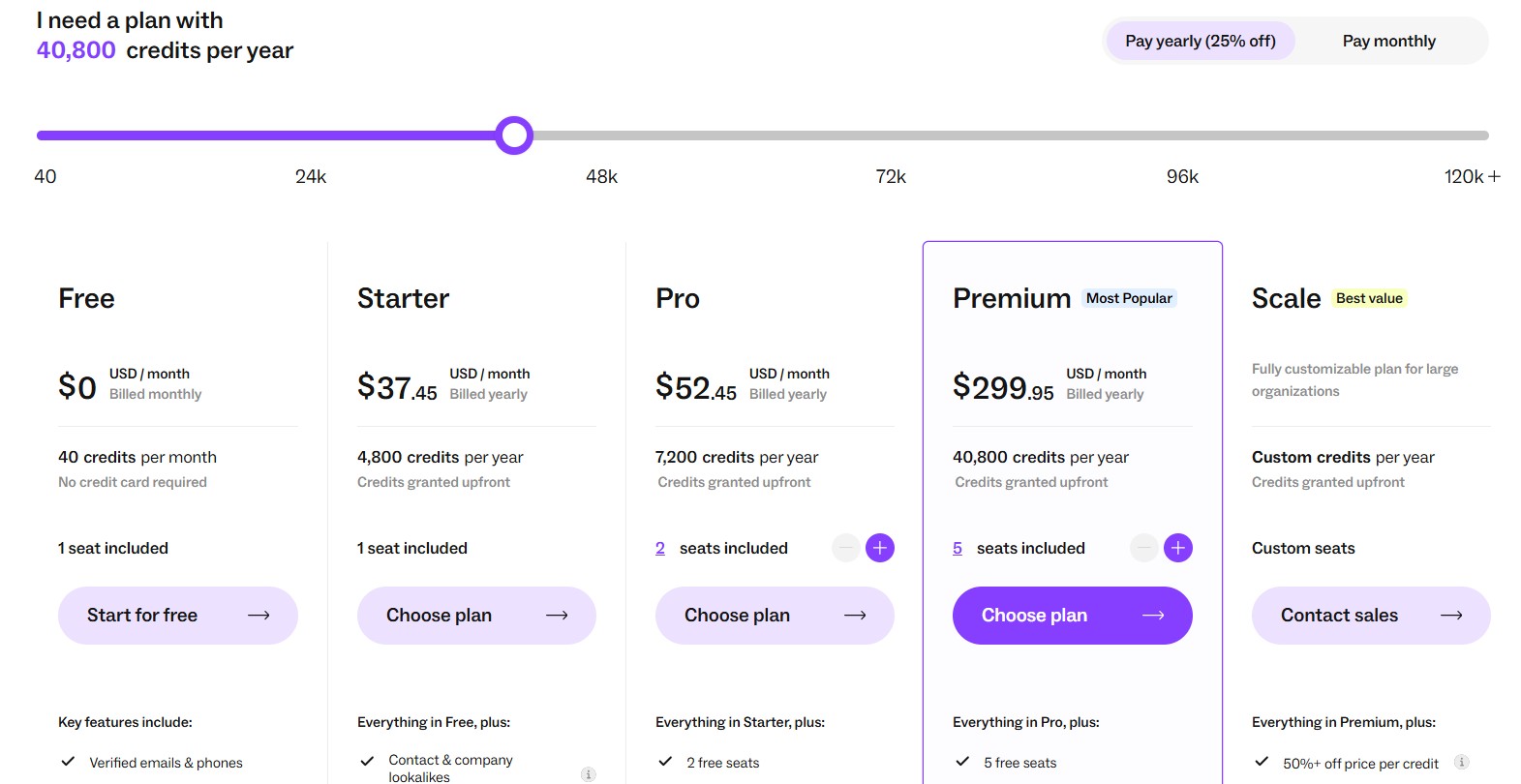Click the Most Popular badge on Premium
This screenshot has width=1521, height=784.
coord(1128,297)
